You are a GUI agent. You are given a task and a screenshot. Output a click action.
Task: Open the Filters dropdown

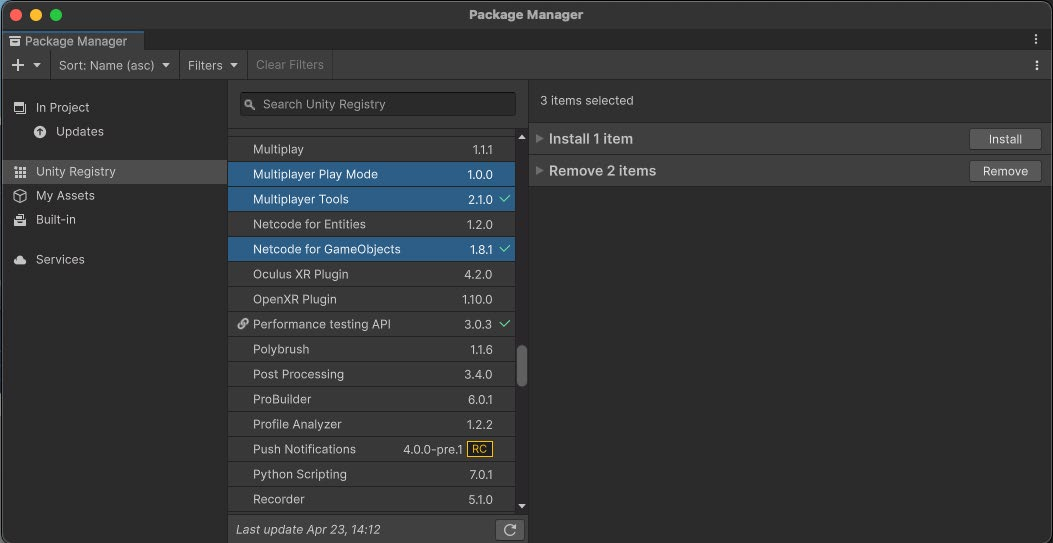click(213, 65)
